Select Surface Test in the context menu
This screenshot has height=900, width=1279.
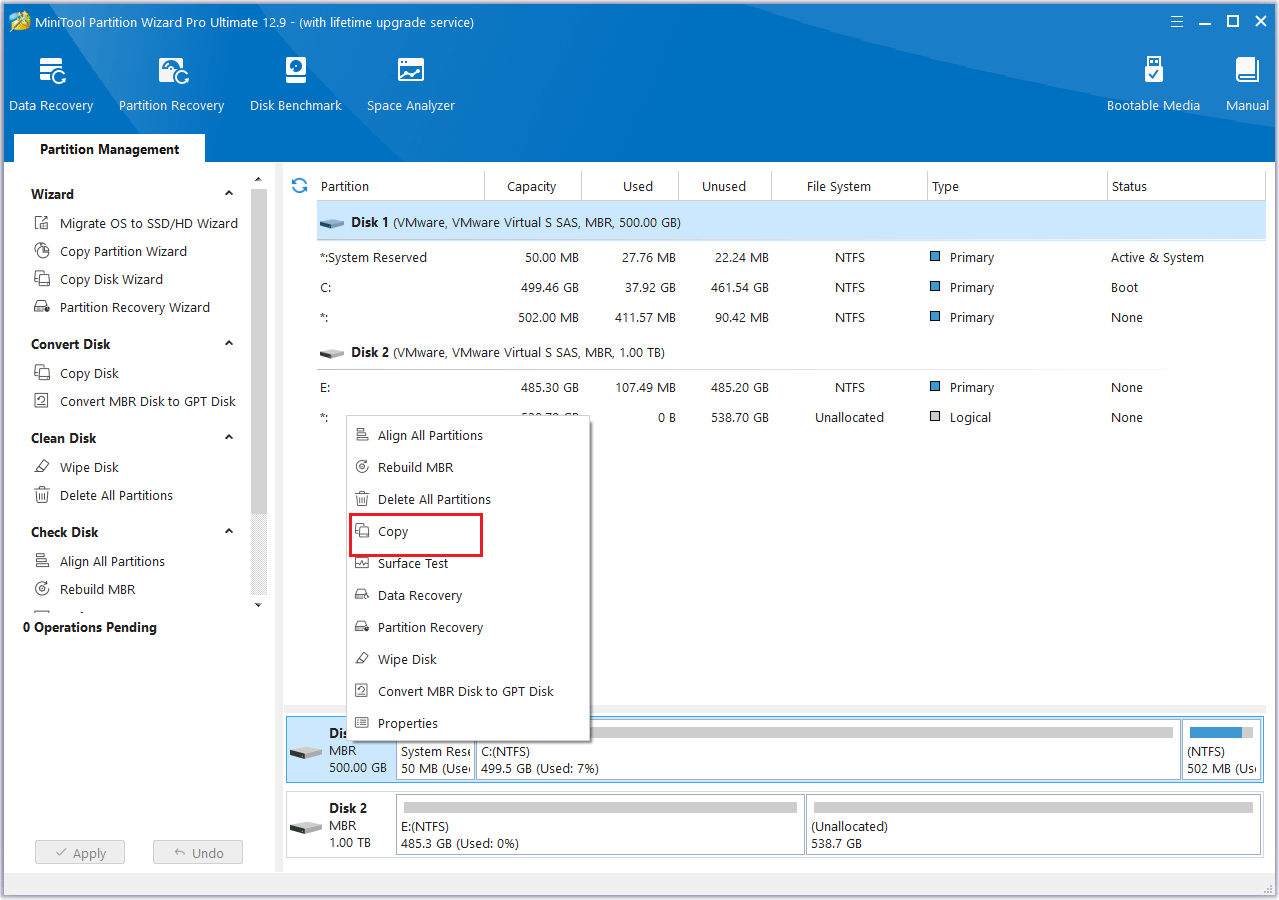coord(413,564)
